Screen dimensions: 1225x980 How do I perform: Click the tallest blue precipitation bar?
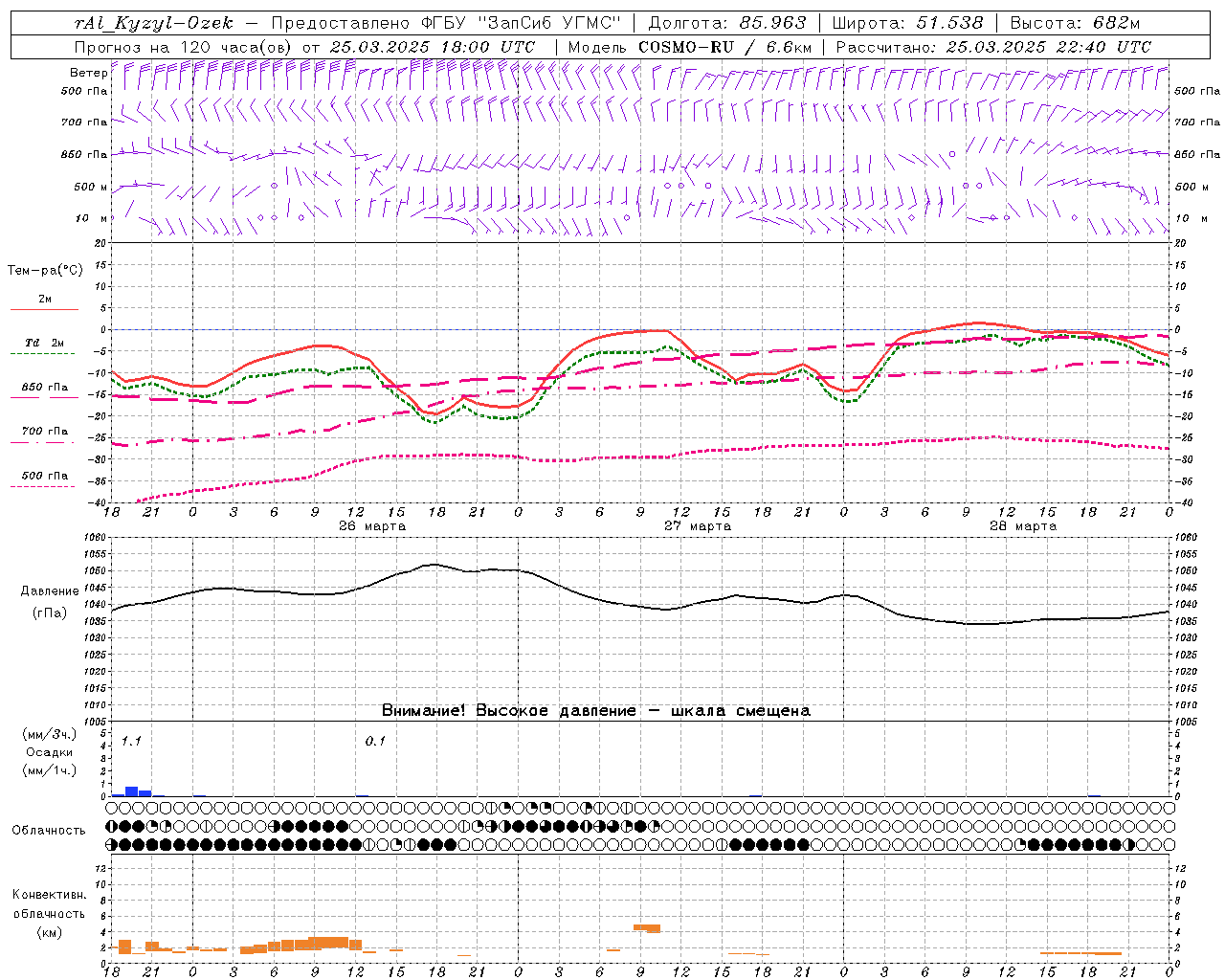(132, 791)
